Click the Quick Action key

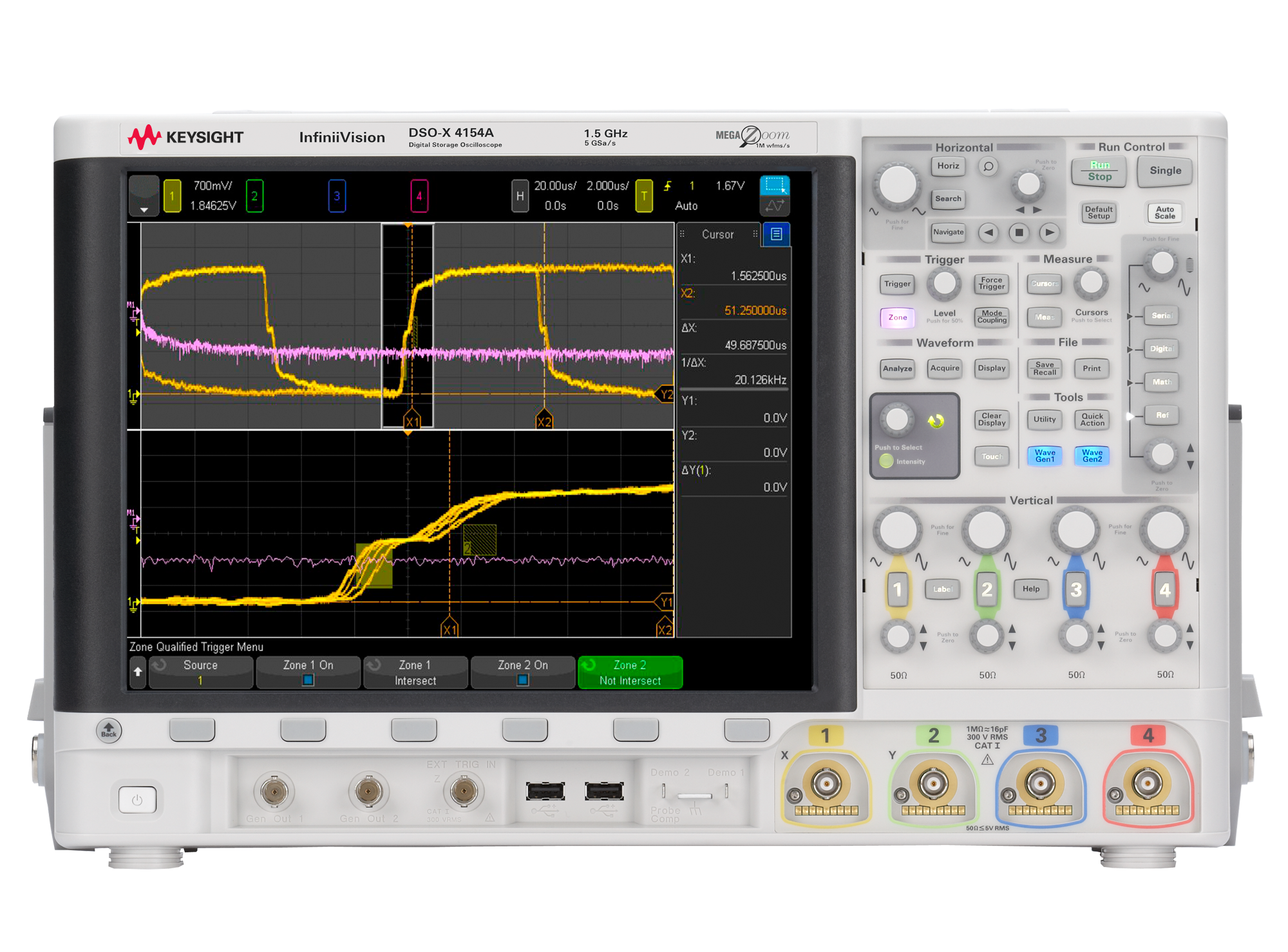click(x=1092, y=419)
